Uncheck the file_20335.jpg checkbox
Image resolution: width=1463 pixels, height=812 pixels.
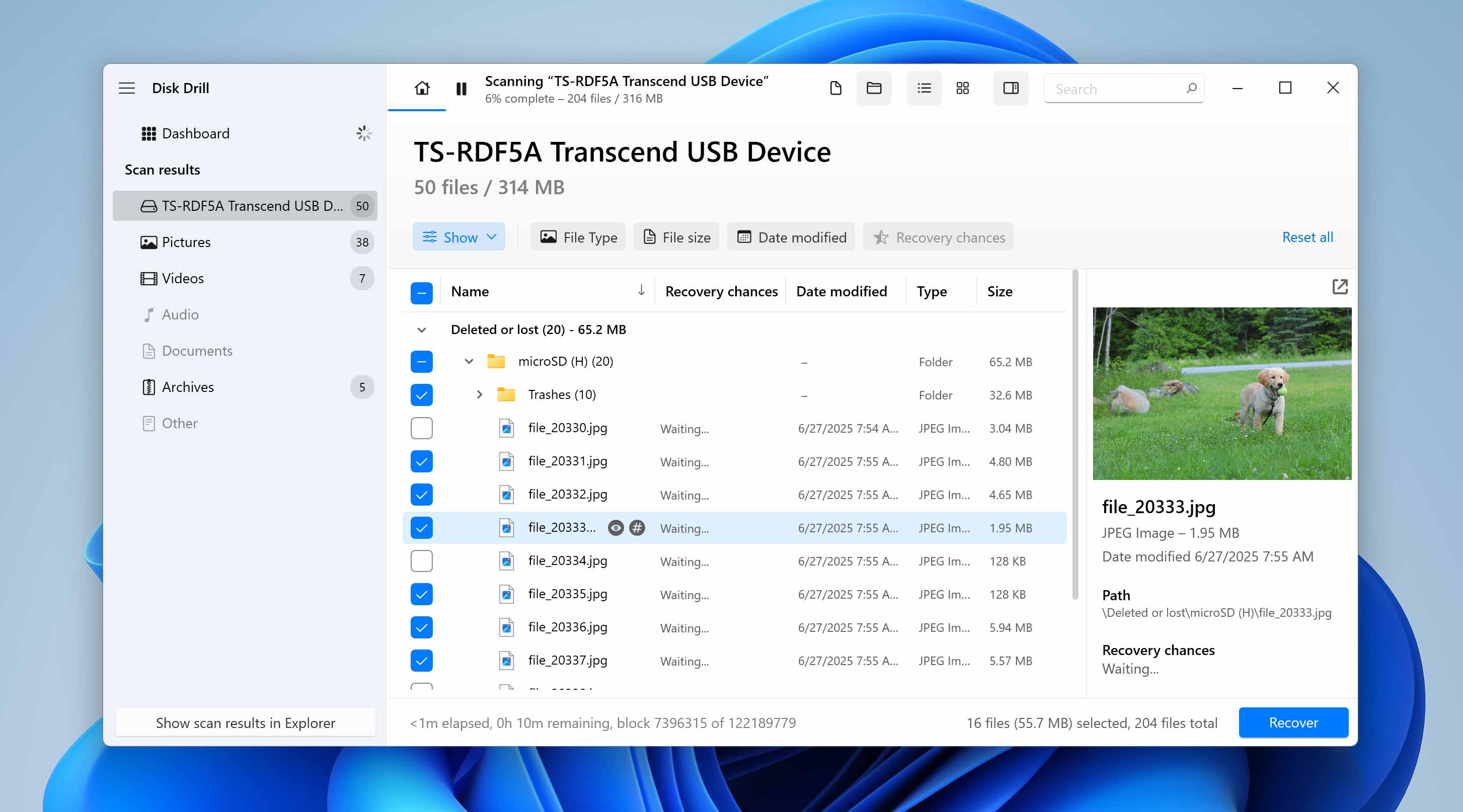421,594
